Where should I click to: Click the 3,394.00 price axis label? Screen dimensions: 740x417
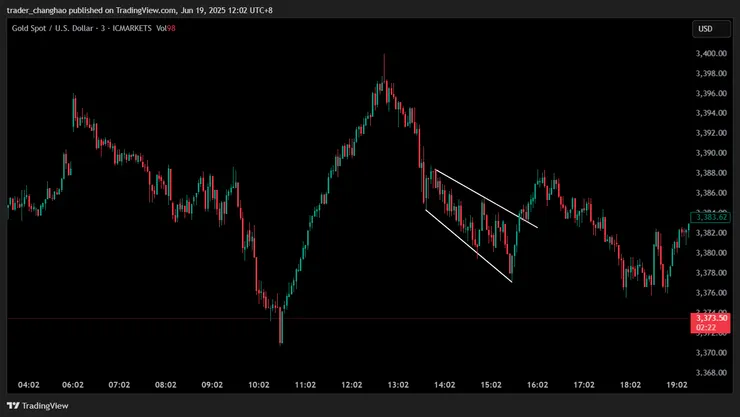pos(711,113)
